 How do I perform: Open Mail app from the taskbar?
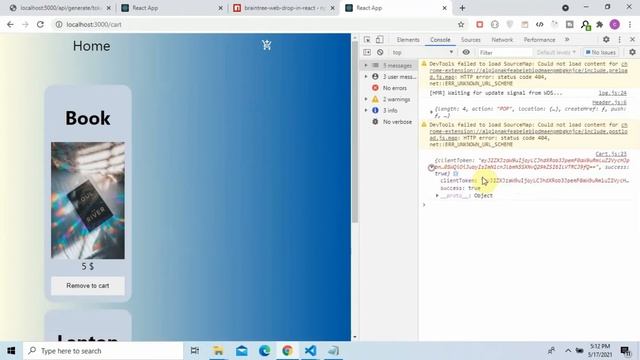242,351
